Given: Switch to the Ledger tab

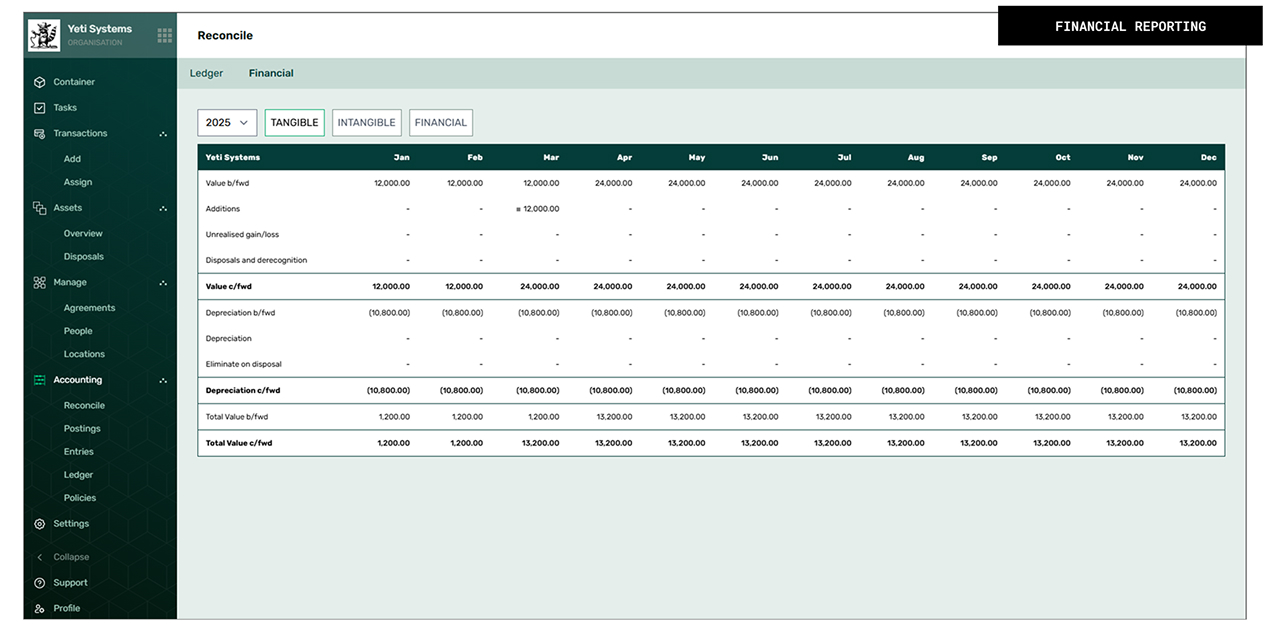Looking at the screenshot, I should click(206, 72).
